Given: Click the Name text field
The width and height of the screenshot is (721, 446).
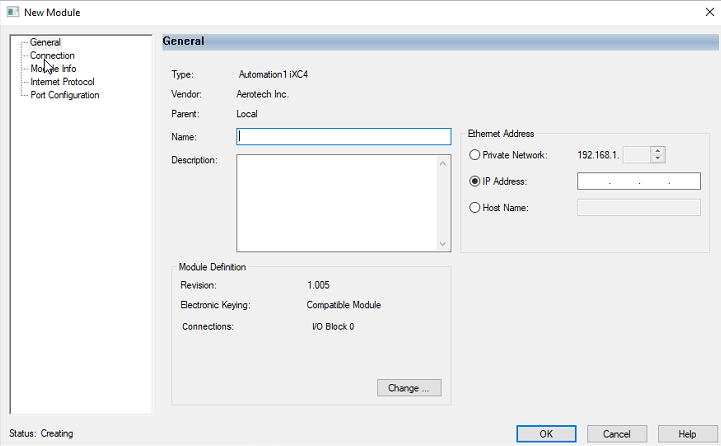Looking at the screenshot, I should (343, 137).
